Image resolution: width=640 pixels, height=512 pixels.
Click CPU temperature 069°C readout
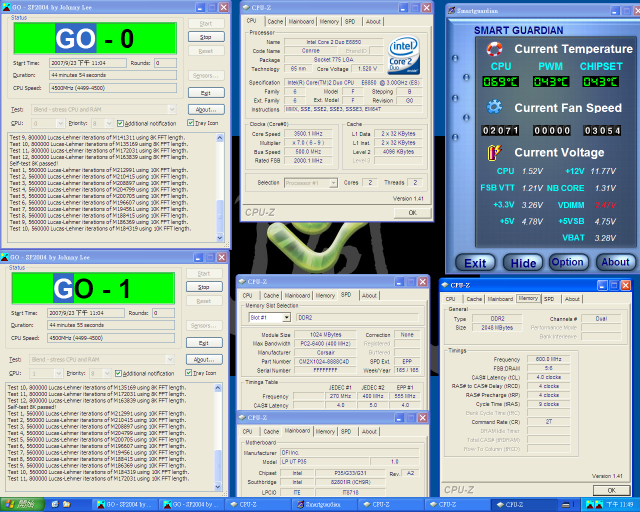click(x=500, y=82)
